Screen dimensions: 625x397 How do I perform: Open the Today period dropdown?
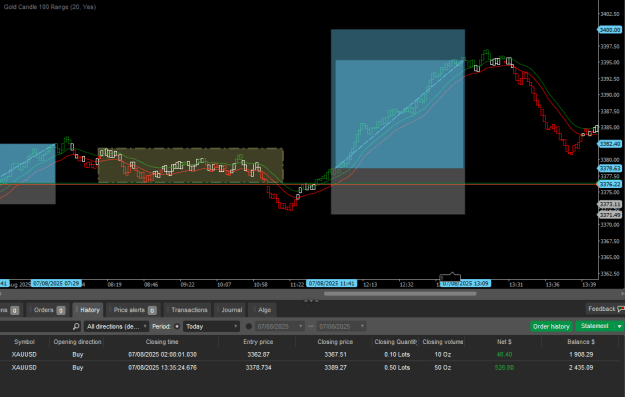point(211,326)
